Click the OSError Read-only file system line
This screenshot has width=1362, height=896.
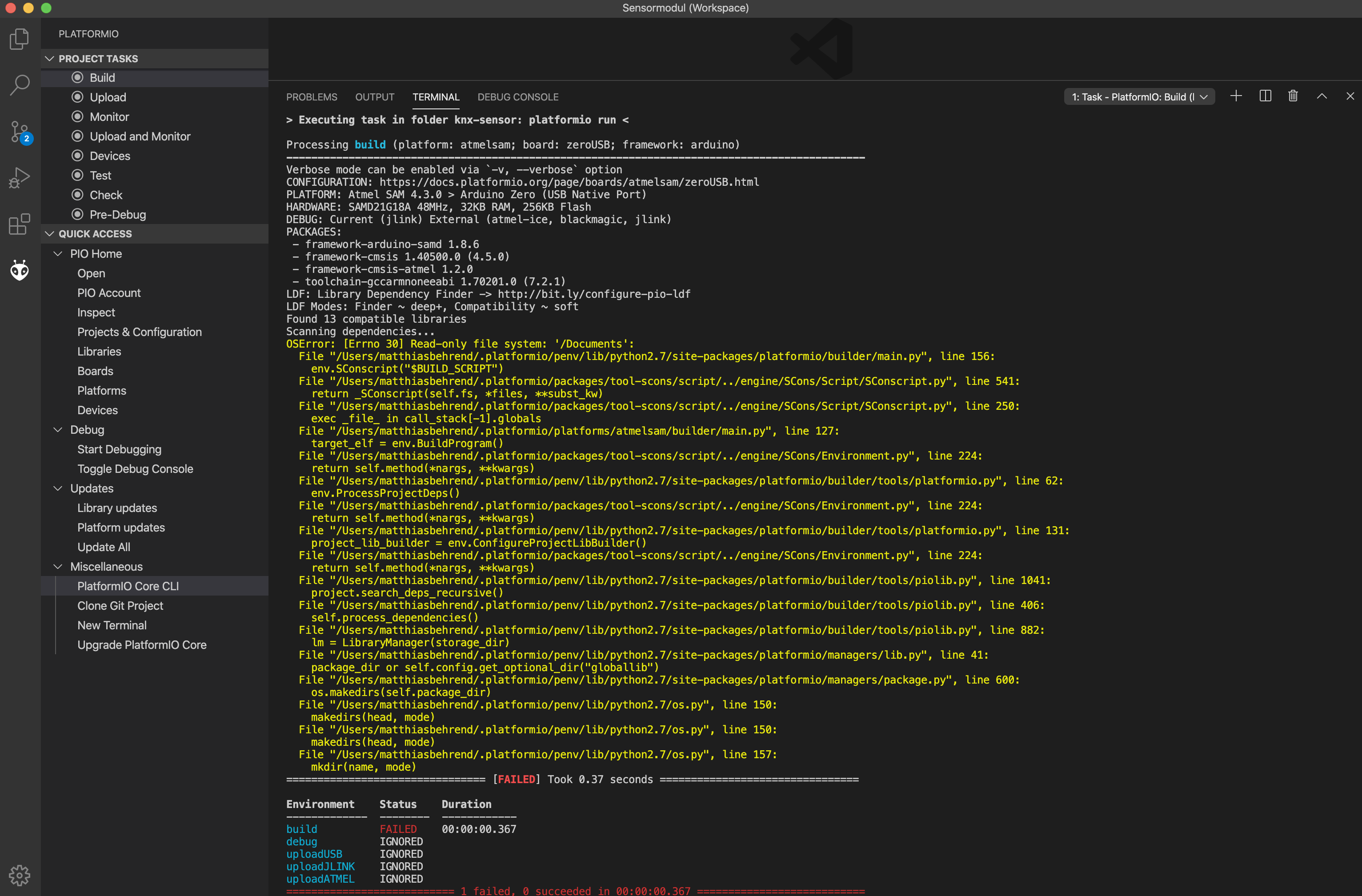tap(460, 344)
